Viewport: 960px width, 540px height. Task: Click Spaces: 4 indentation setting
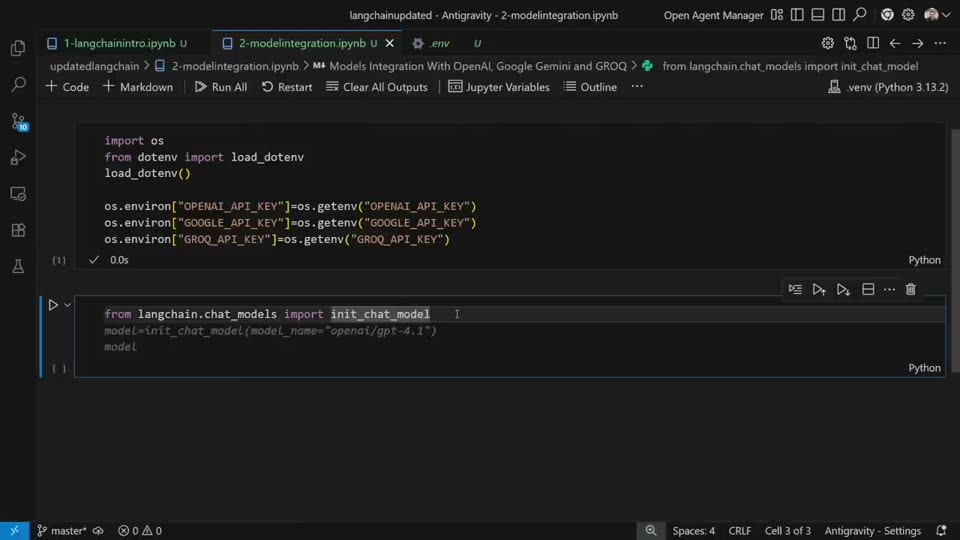694,531
